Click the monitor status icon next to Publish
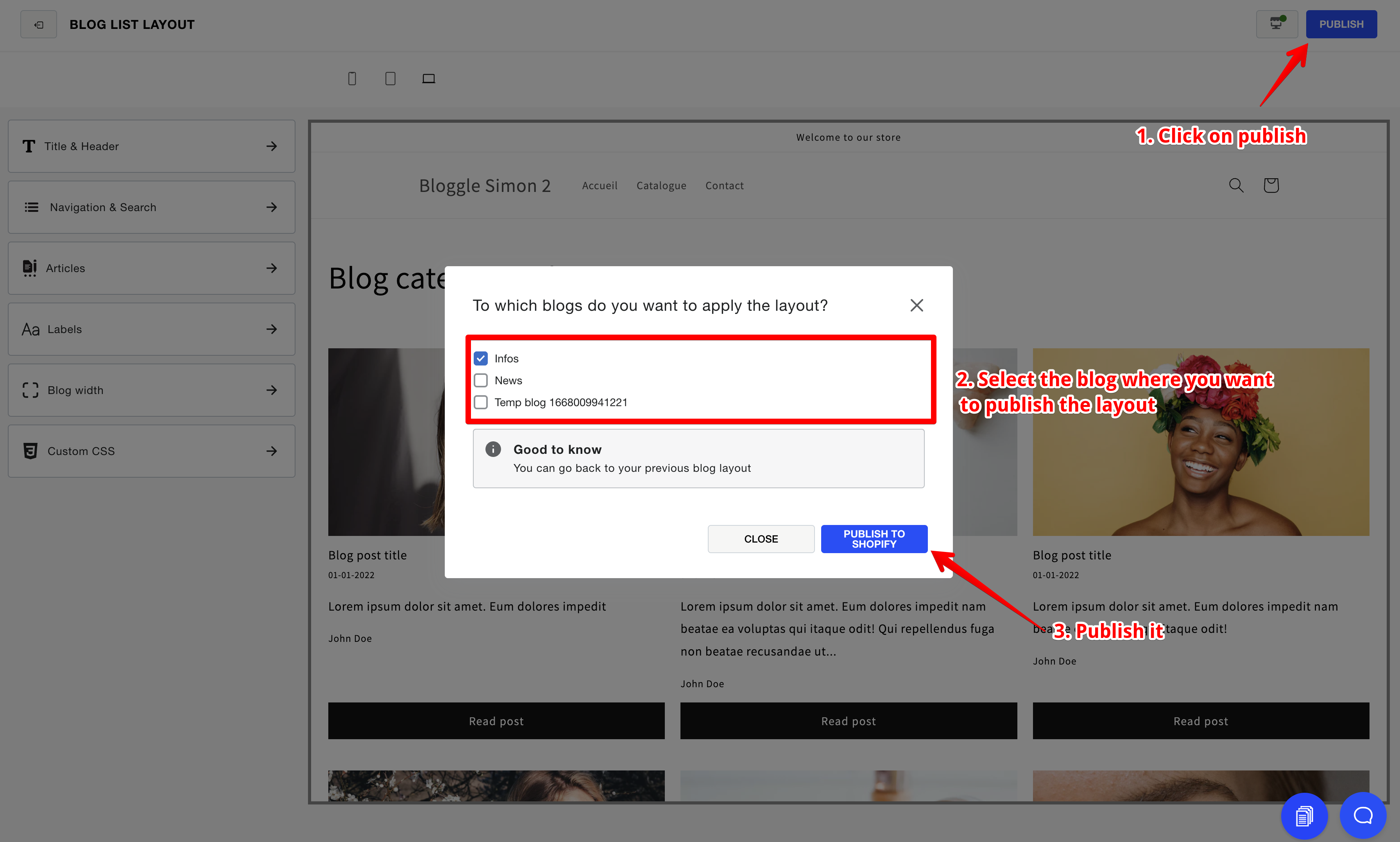 click(1276, 24)
